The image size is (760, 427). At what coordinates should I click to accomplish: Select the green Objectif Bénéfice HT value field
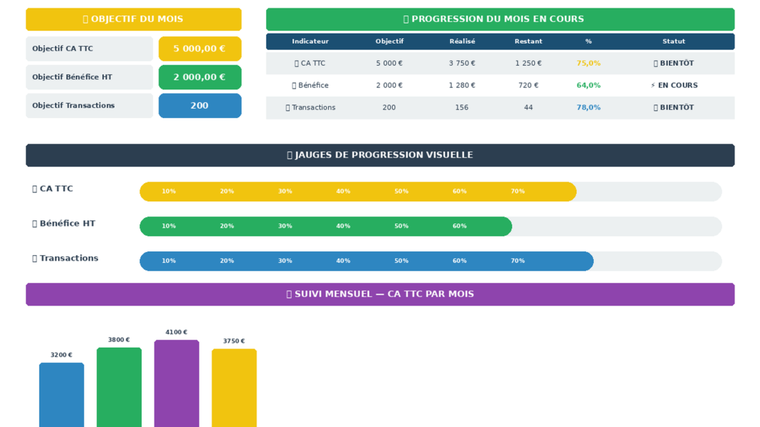pos(199,77)
